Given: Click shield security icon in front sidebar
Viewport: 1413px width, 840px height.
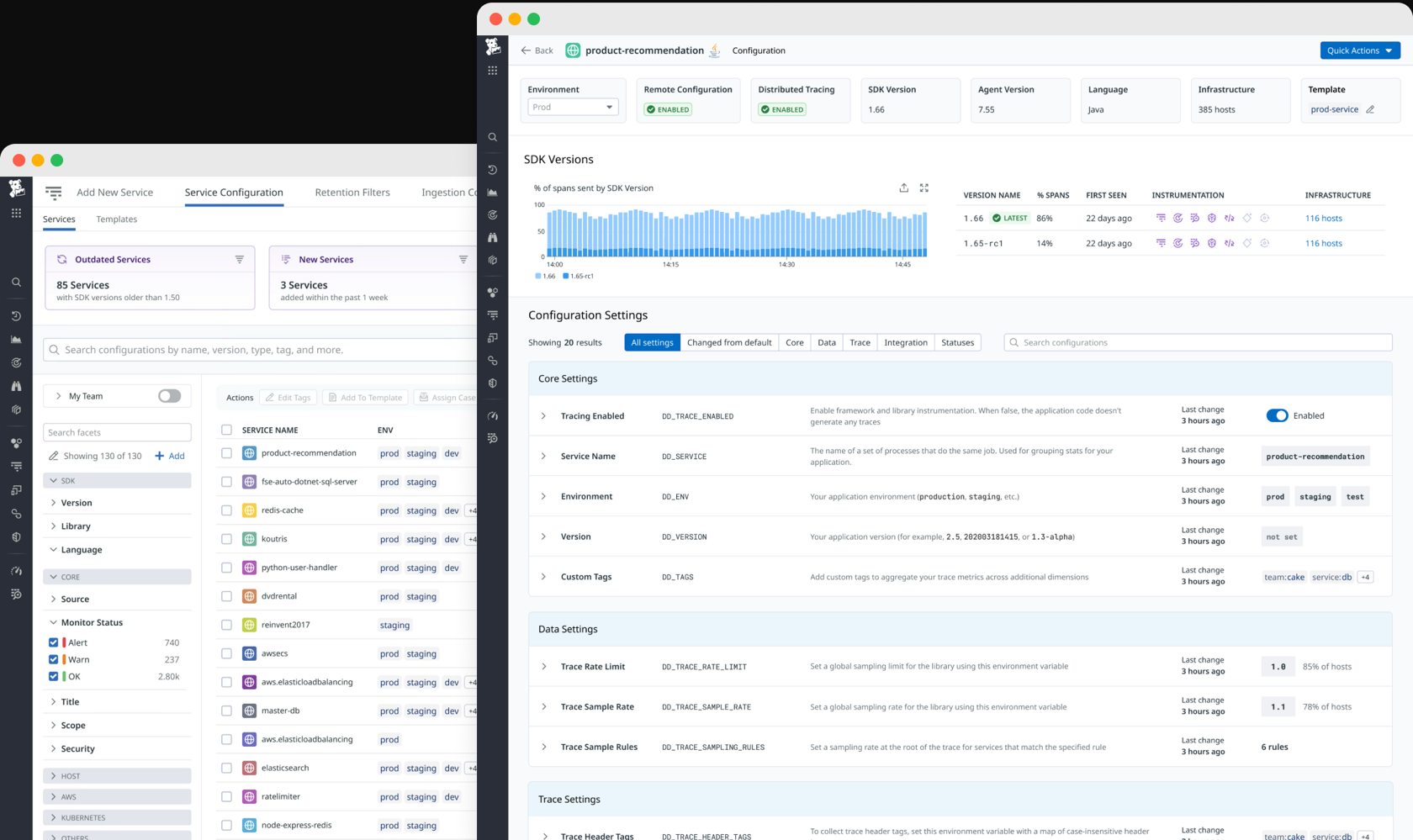Looking at the screenshot, I should coord(493,383).
